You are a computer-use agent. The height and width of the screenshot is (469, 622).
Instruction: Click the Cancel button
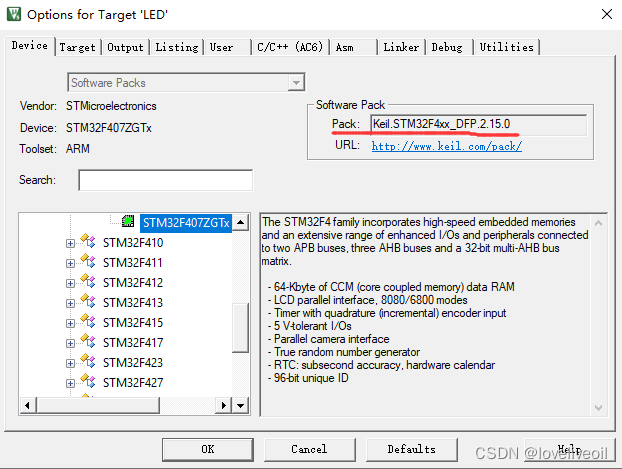(309, 450)
